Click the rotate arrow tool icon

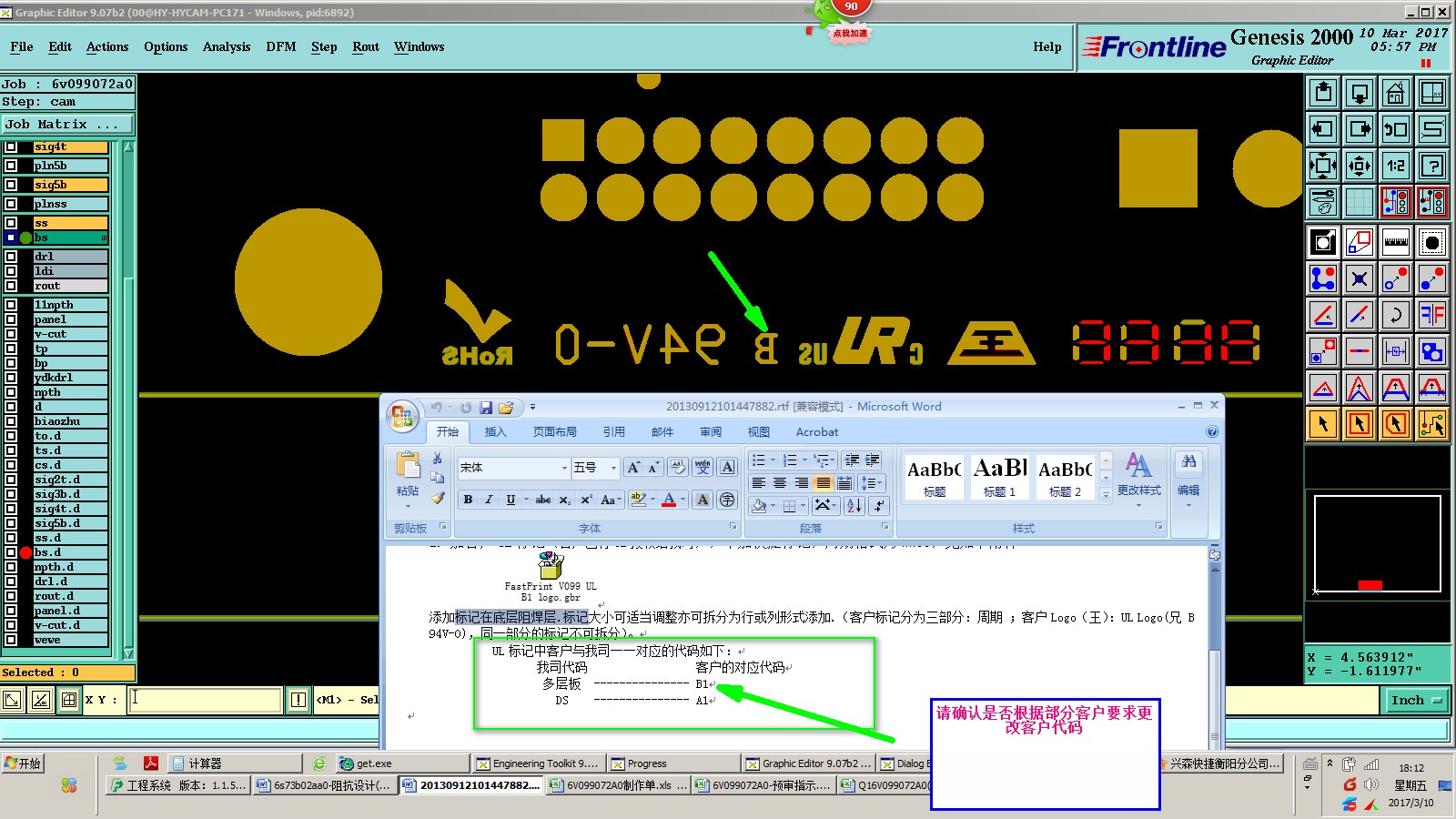[1395, 315]
